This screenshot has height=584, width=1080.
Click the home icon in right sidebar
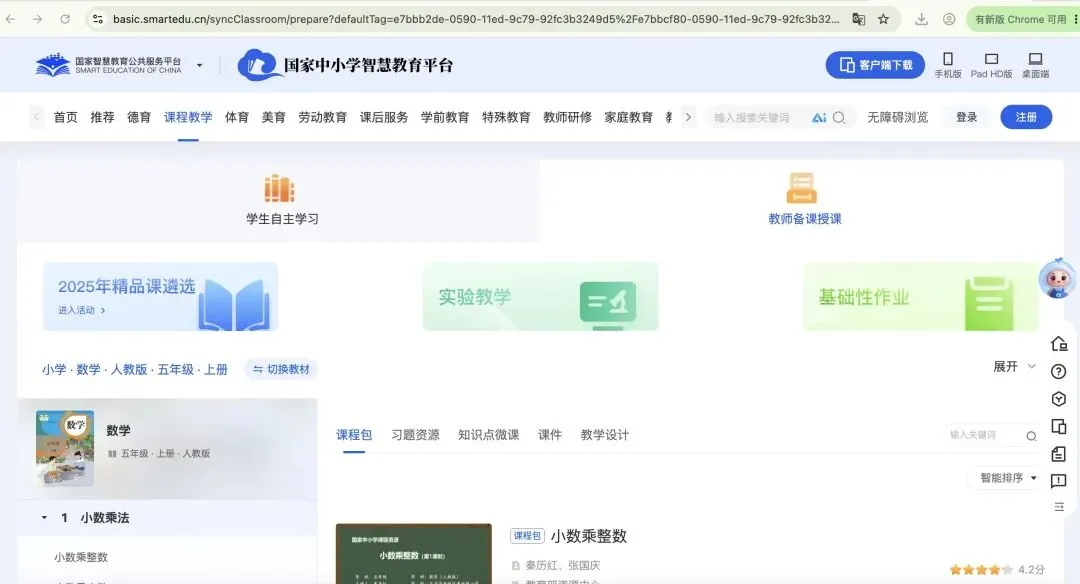[1059, 343]
